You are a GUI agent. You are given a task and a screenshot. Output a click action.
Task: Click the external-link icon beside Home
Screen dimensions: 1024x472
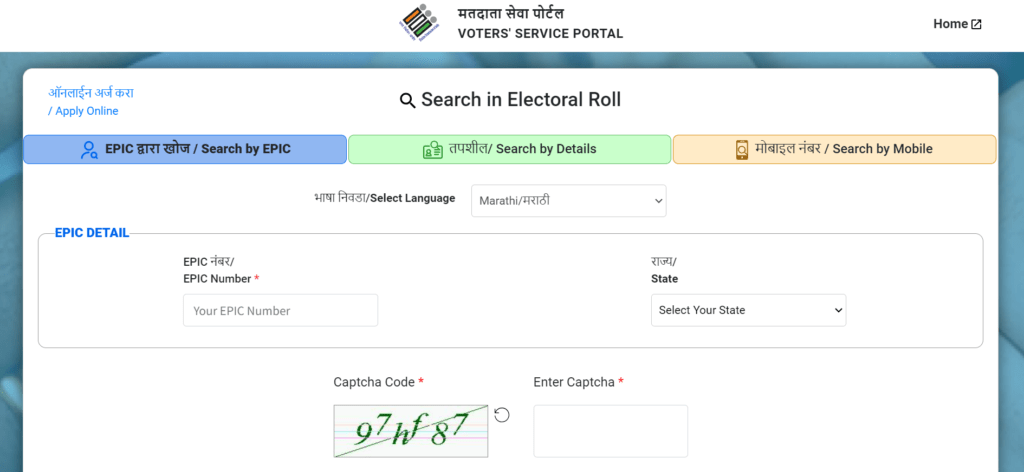click(976, 24)
